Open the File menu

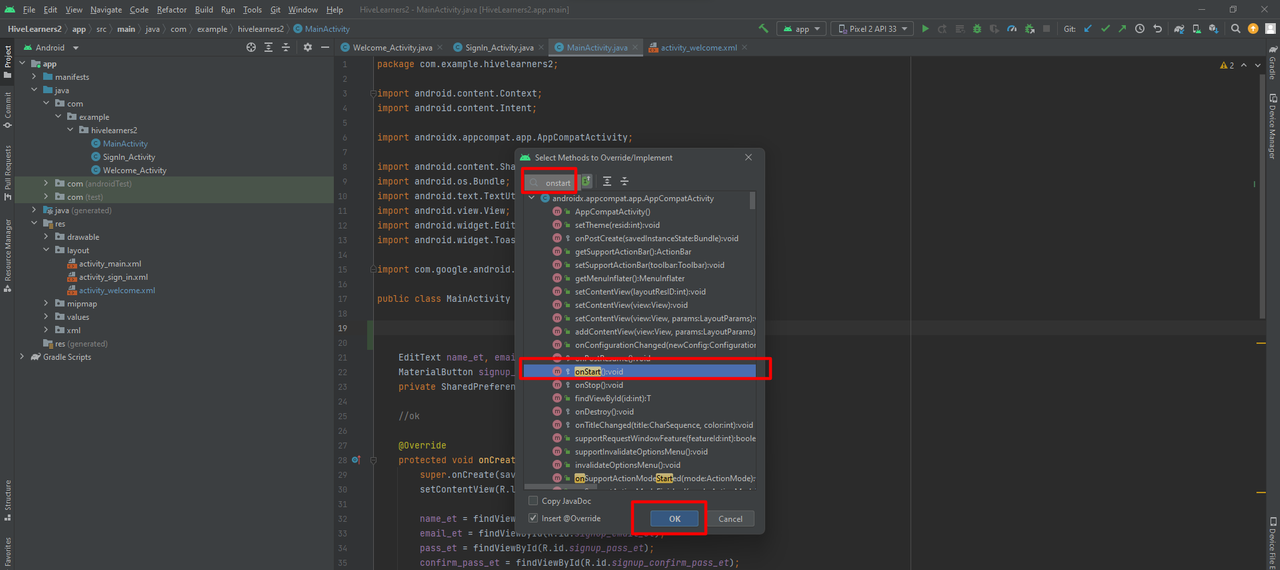coord(29,9)
